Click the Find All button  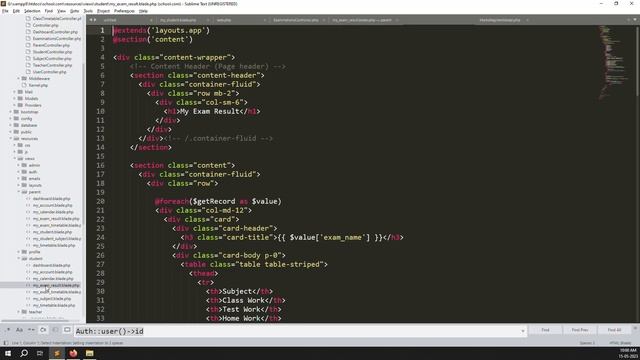coord(614,330)
